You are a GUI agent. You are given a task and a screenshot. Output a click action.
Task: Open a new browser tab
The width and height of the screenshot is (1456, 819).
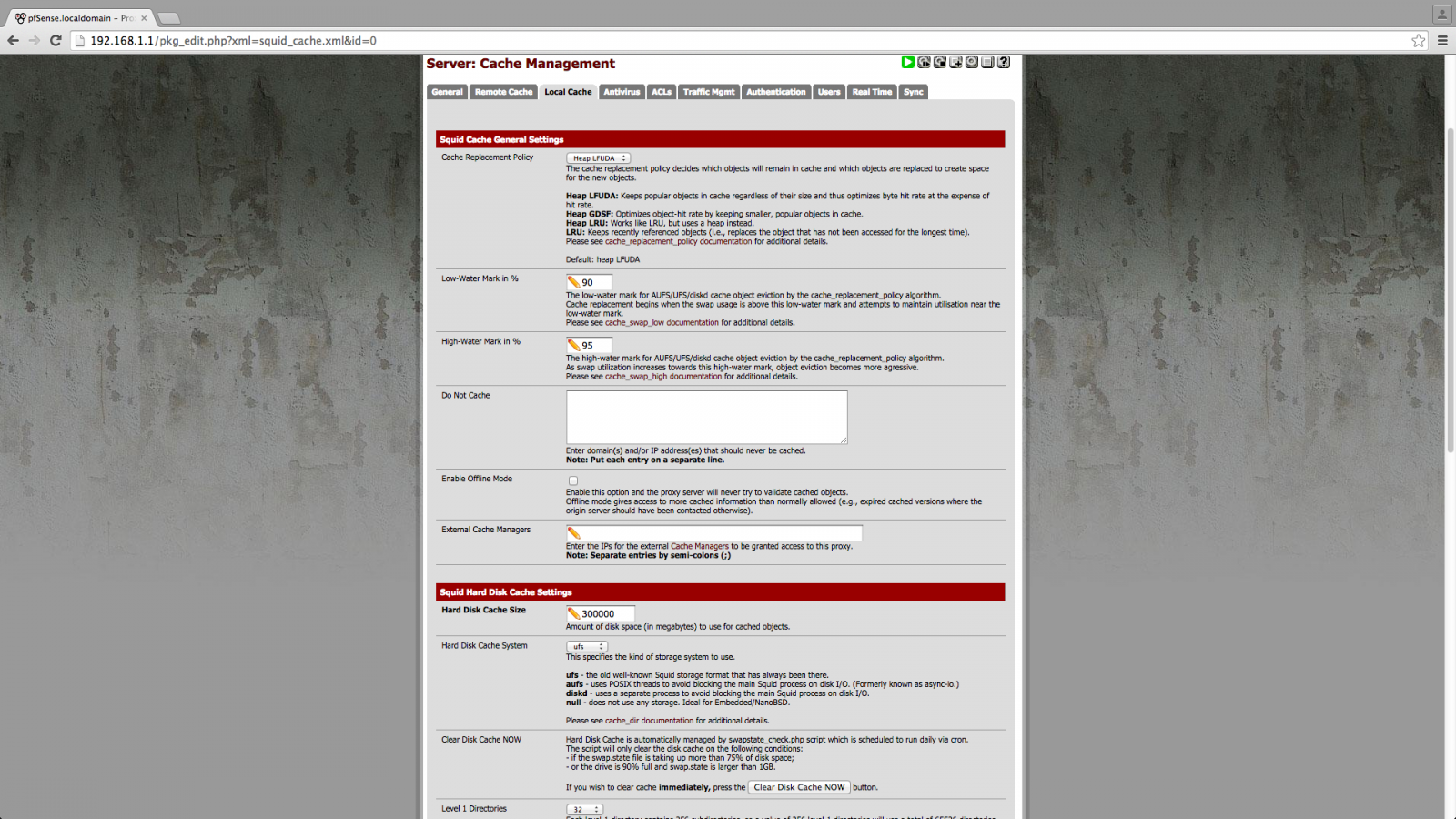coord(168,18)
